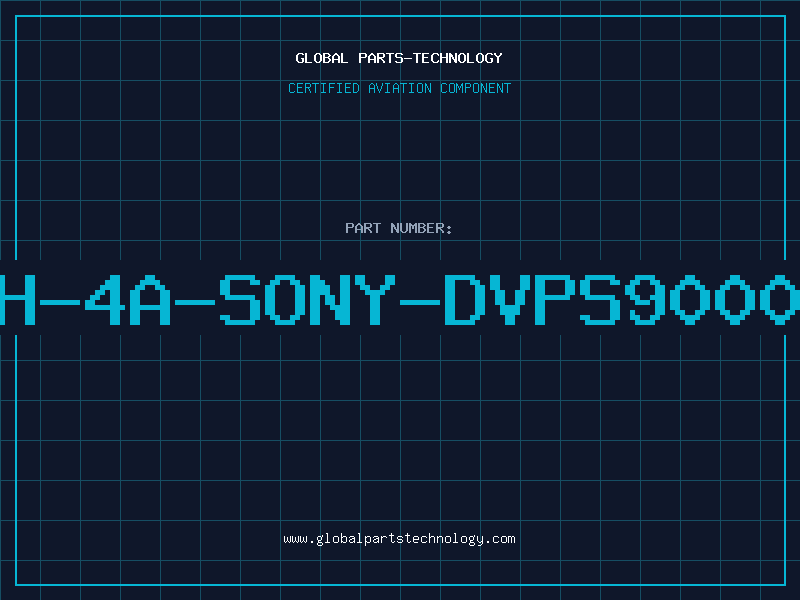This screenshot has height=600, width=800.
Task: Click the GLOBAL PARTS-TECHNOLOGY title
Action: pos(399,58)
